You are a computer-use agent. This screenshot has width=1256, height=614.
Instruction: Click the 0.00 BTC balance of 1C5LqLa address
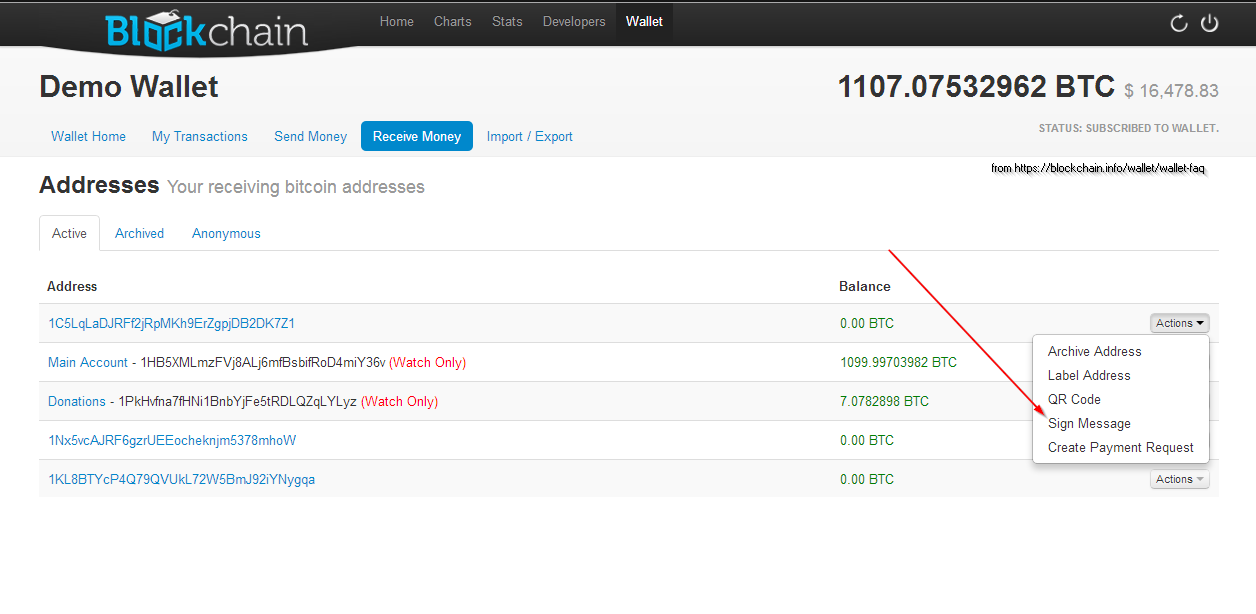[867, 324]
